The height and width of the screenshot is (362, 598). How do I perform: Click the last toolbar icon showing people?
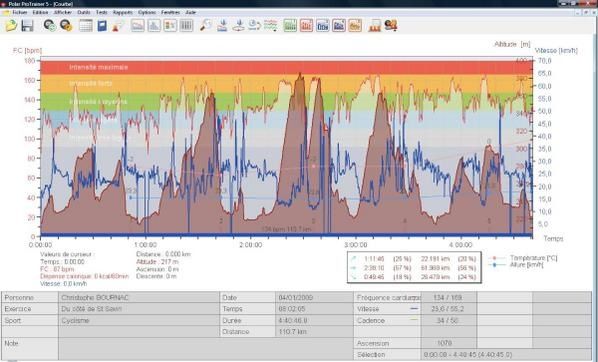(x=391, y=26)
